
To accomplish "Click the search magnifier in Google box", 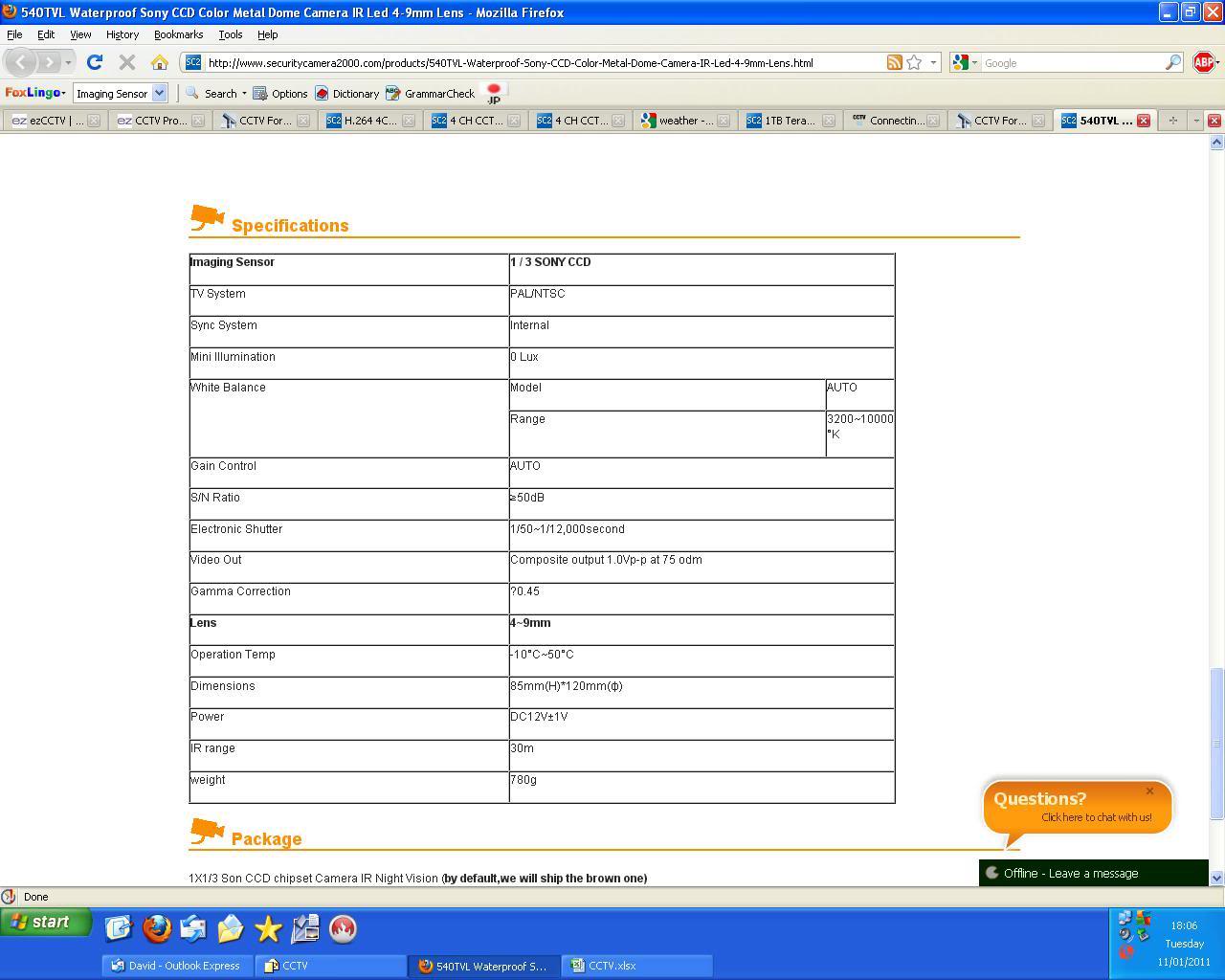I will point(1173,62).
